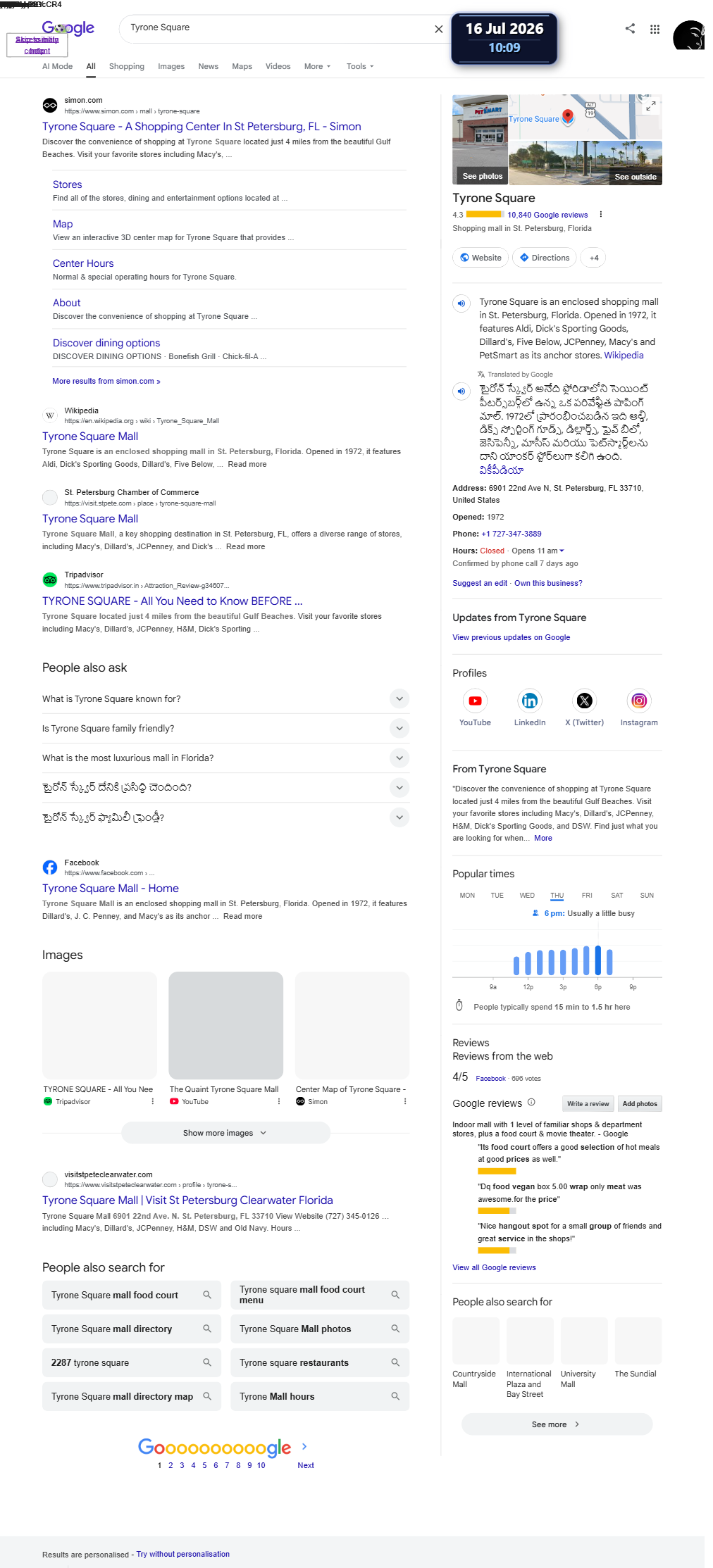The image size is (713, 1568).
Task: Click Write a review button
Action: (x=588, y=1103)
